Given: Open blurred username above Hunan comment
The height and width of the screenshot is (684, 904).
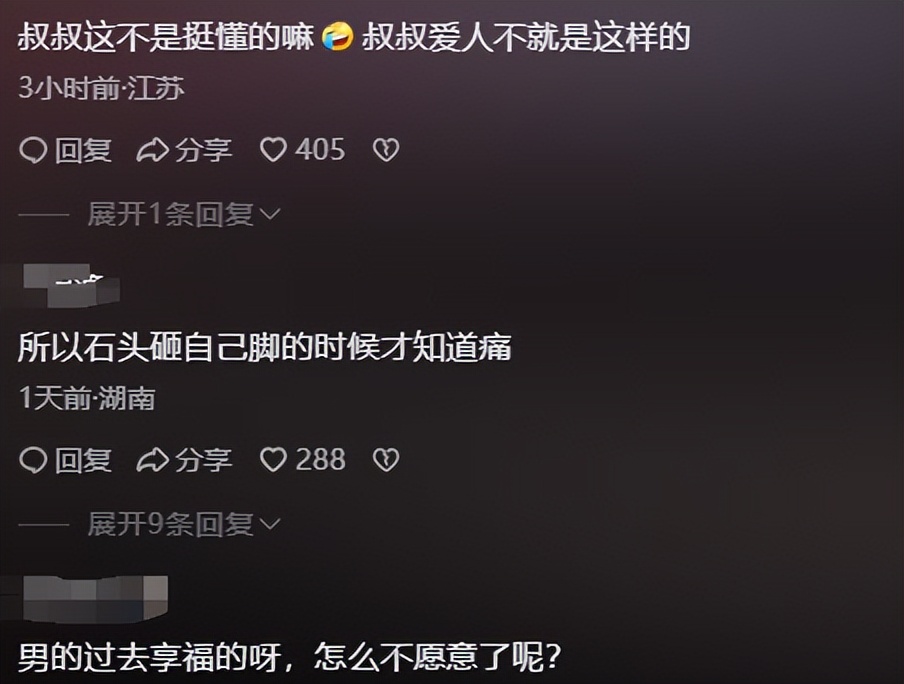Looking at the screenshot, I should click(x=71, y=285).
